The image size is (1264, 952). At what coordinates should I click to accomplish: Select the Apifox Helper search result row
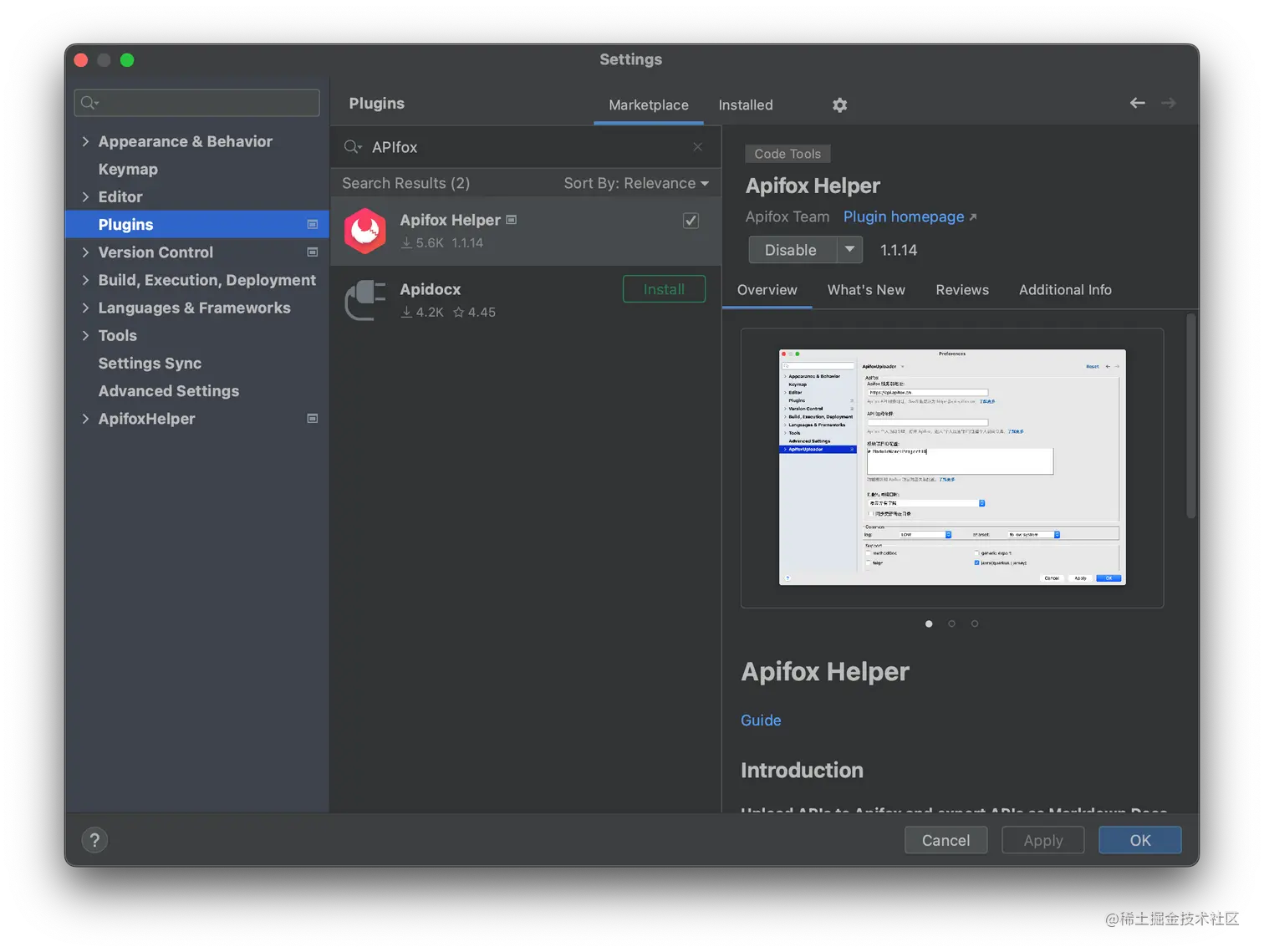tap(526, 232)
